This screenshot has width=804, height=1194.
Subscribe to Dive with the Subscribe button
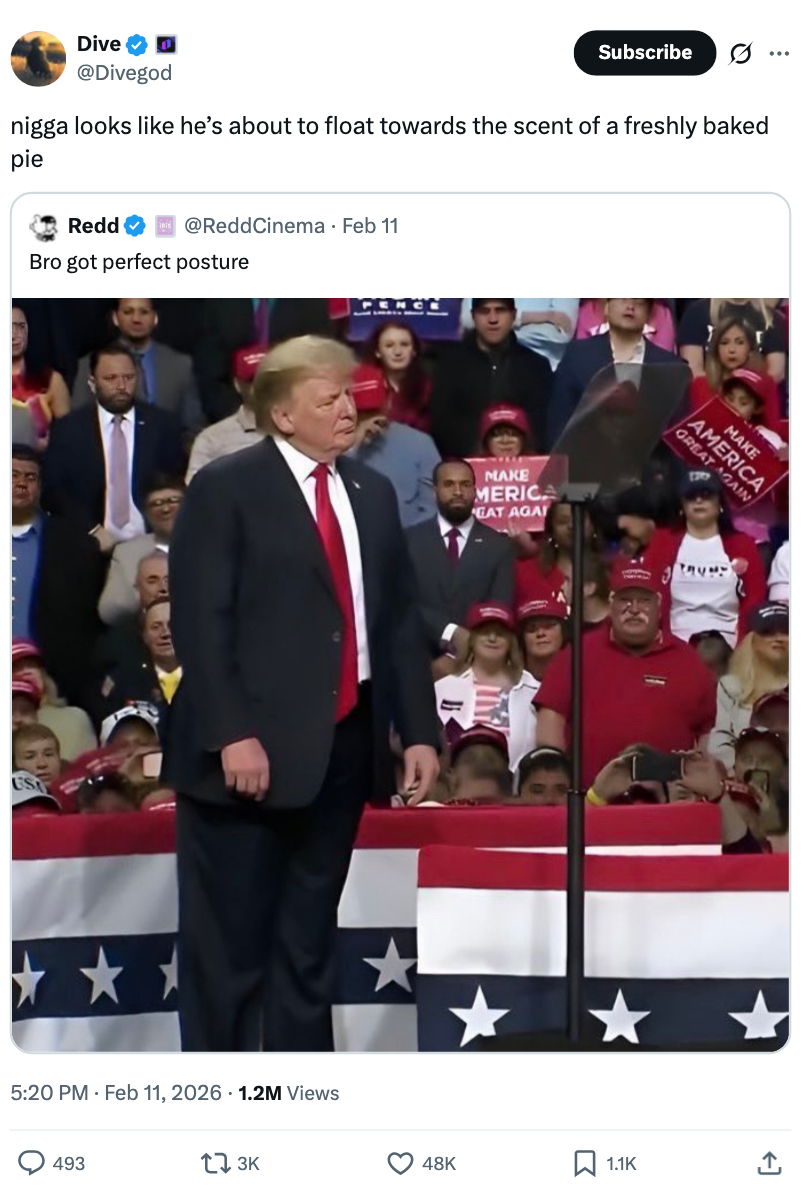pos(645,53)
